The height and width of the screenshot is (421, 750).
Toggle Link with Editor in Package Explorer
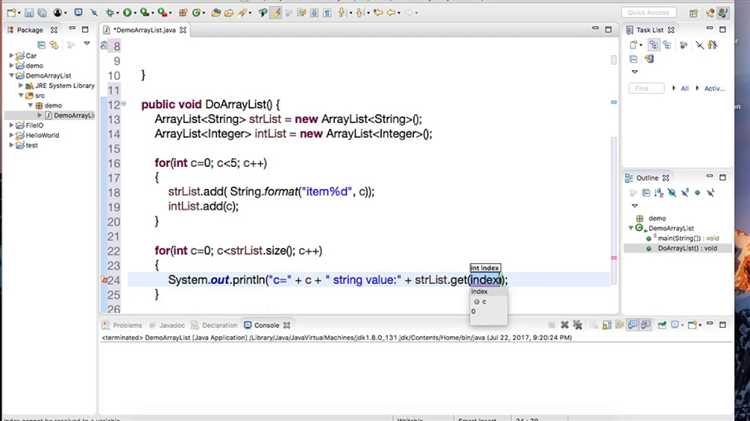tap(55, 45)
